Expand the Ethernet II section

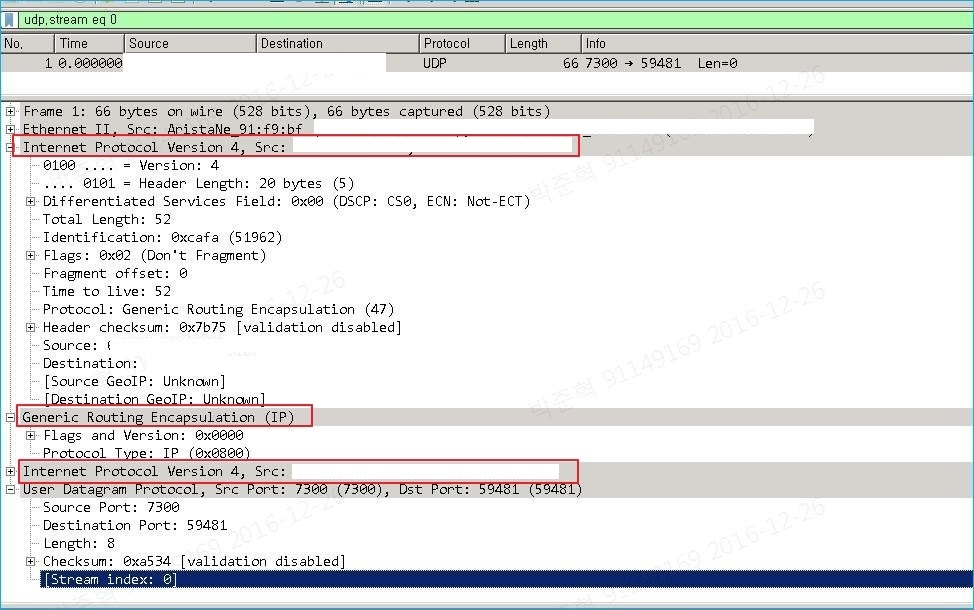point(11,129)
